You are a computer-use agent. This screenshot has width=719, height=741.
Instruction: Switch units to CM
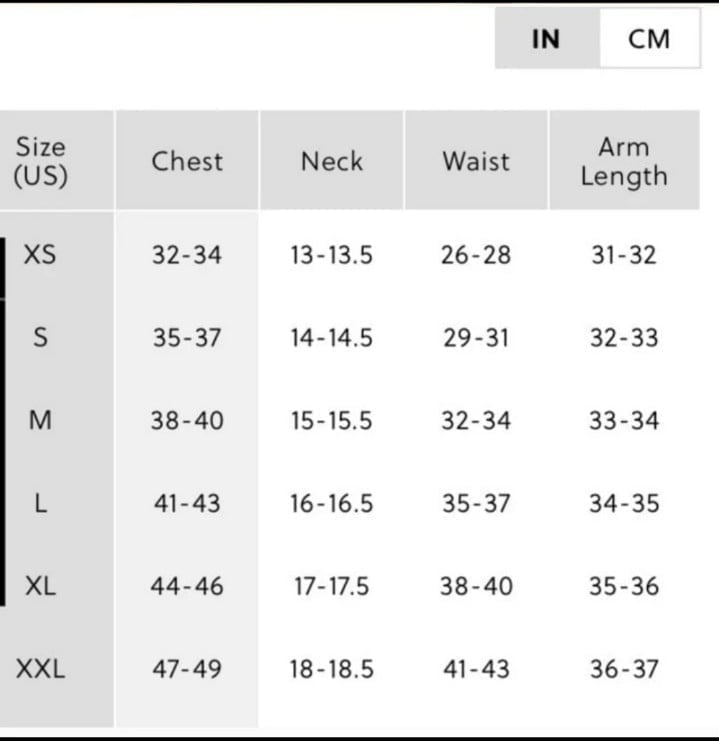pos(650,38)
